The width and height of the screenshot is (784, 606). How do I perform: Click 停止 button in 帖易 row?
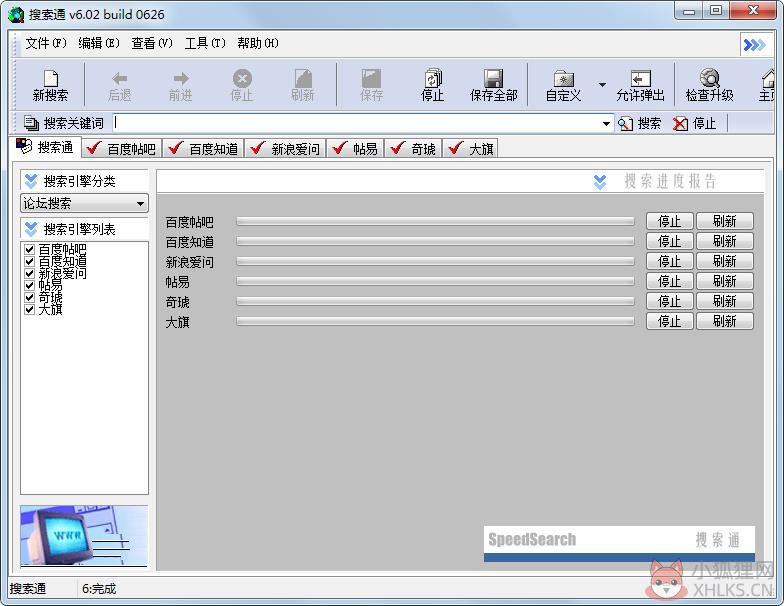tap(670, 281)
